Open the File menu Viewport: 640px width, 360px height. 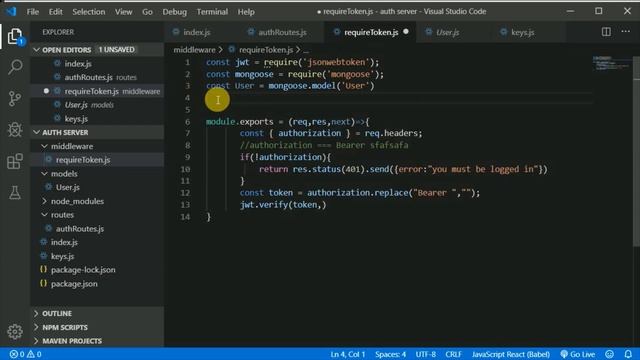33,12
